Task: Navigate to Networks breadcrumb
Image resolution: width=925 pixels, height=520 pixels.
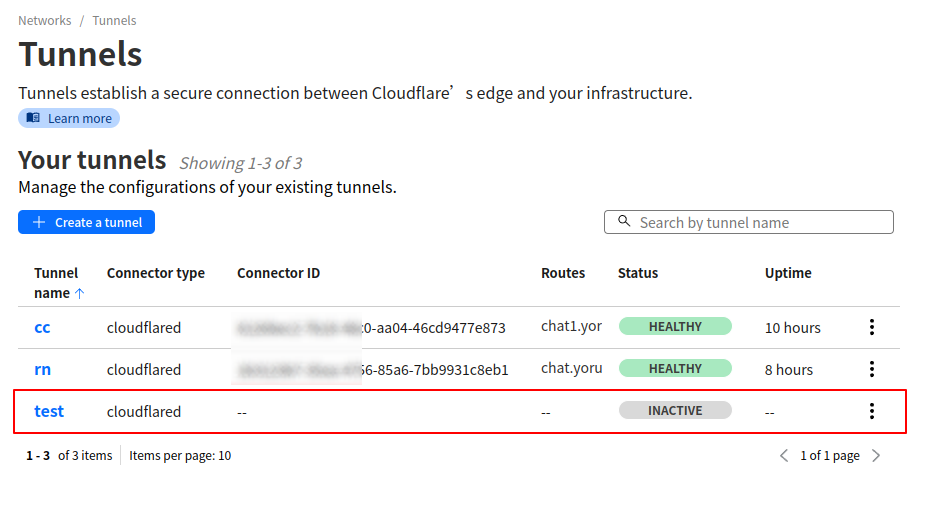Action: [x=45, y=20]
